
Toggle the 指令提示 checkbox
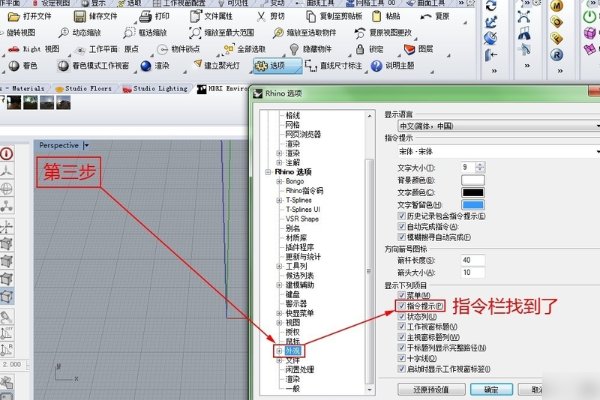(x=401, y=306)
